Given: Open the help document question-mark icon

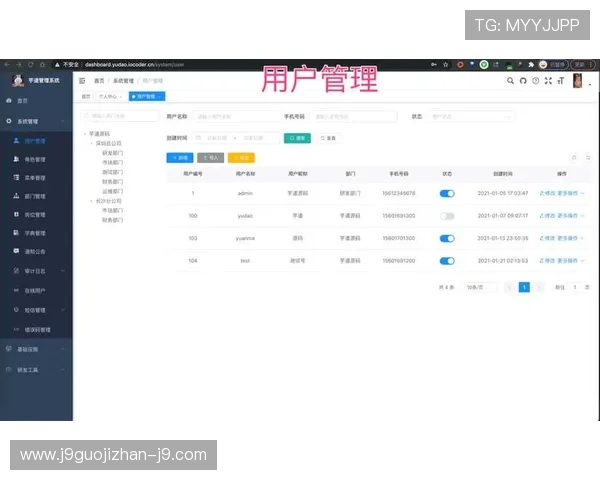Looking at the screenshot, I should click(x=536, y=81).
